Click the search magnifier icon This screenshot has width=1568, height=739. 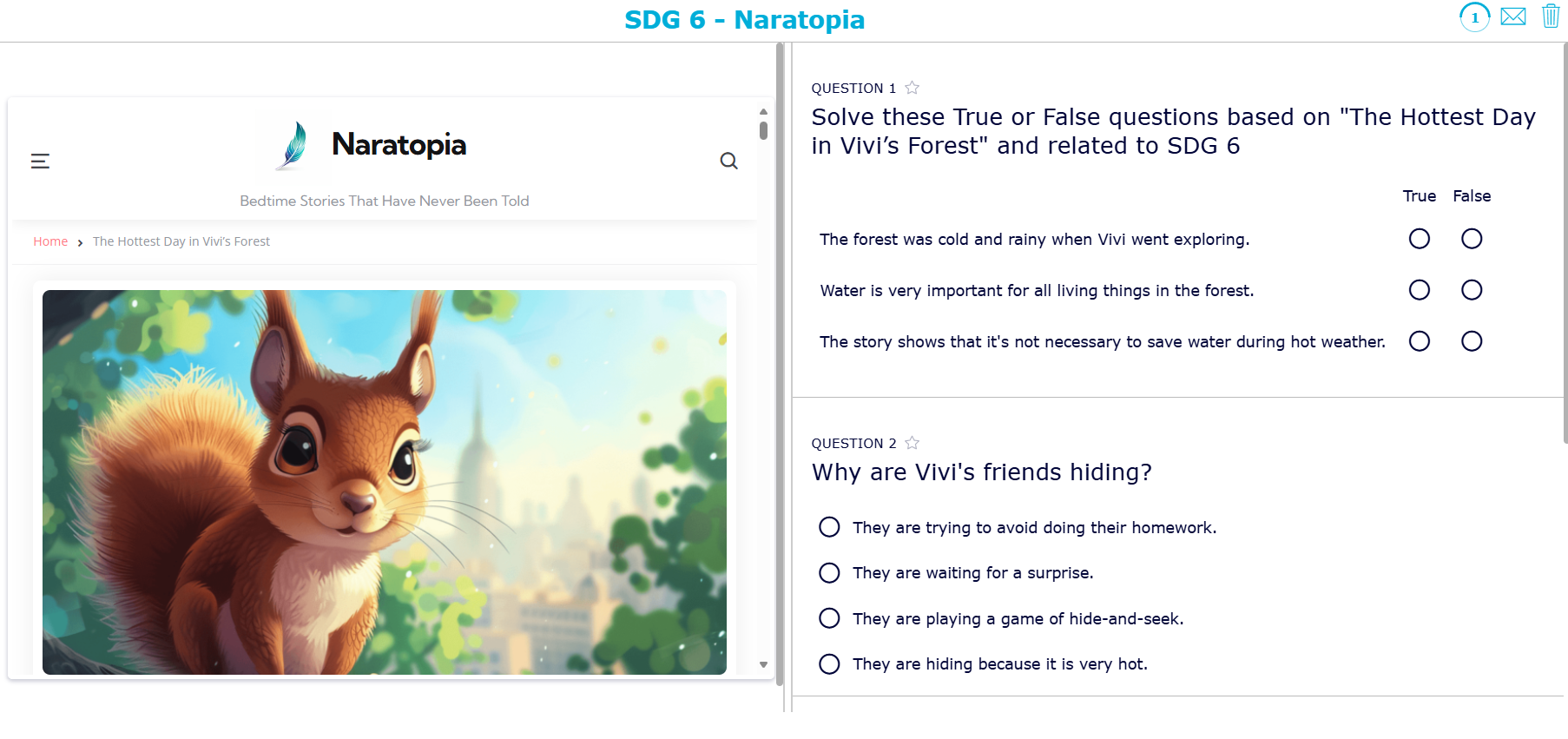point(728,161)
